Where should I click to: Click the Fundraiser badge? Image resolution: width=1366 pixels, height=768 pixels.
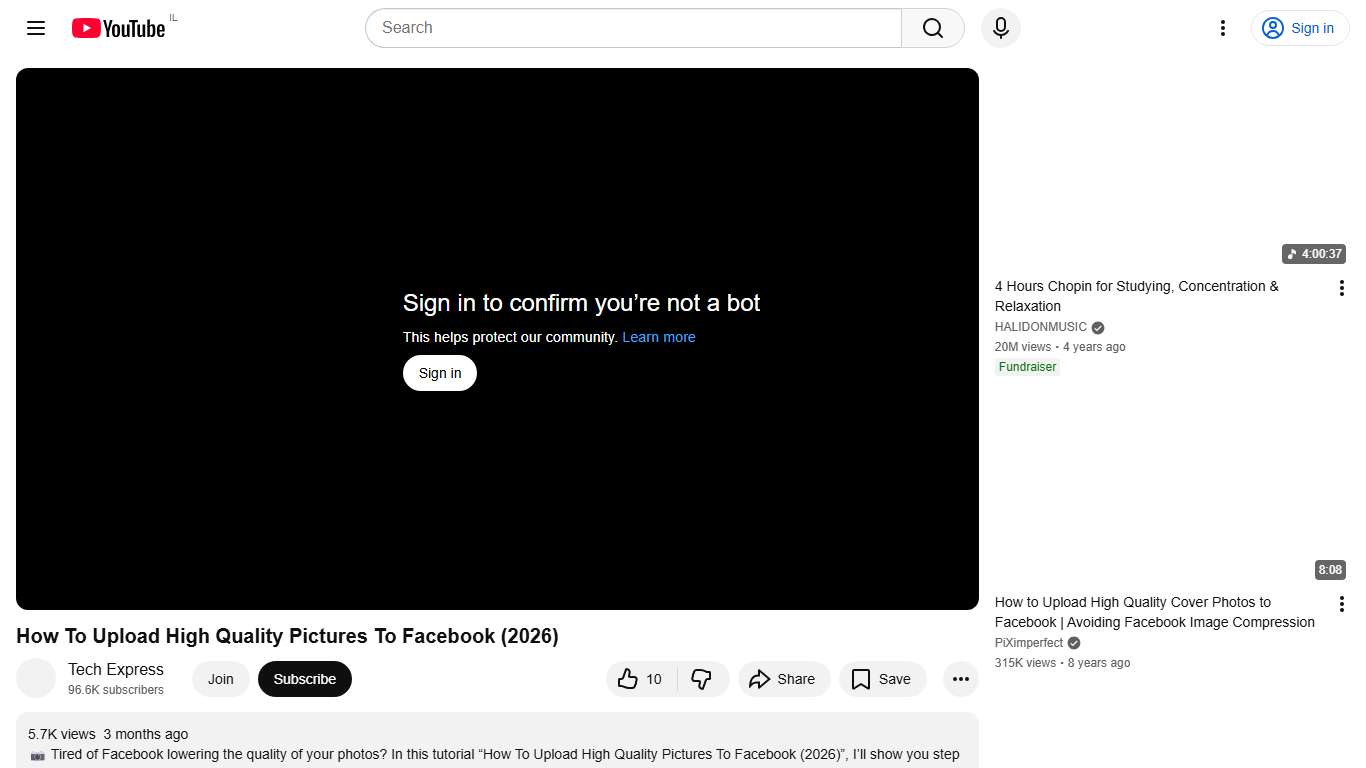1027,367
